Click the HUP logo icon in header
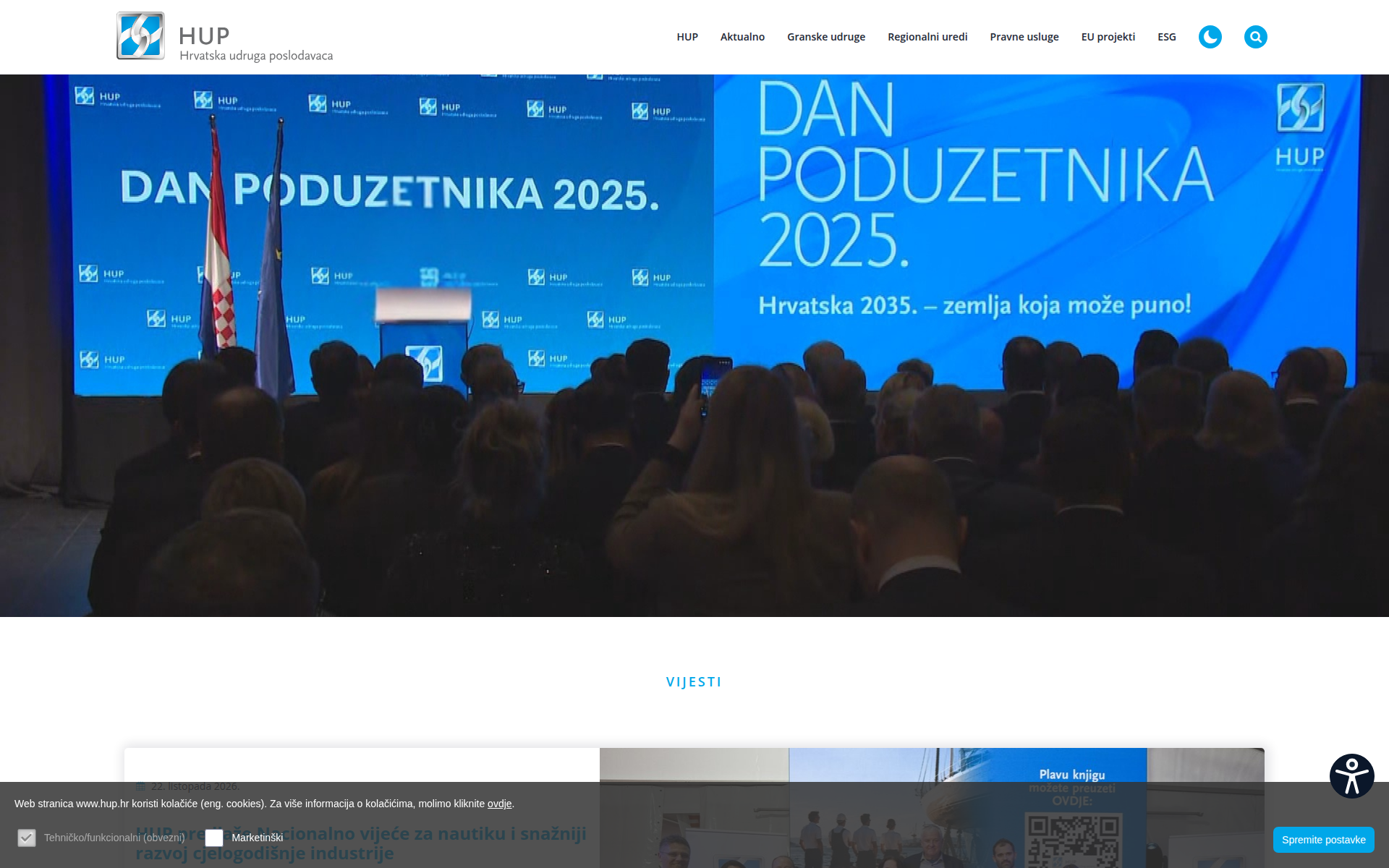 pyautogui.click(x=140, y=36)
